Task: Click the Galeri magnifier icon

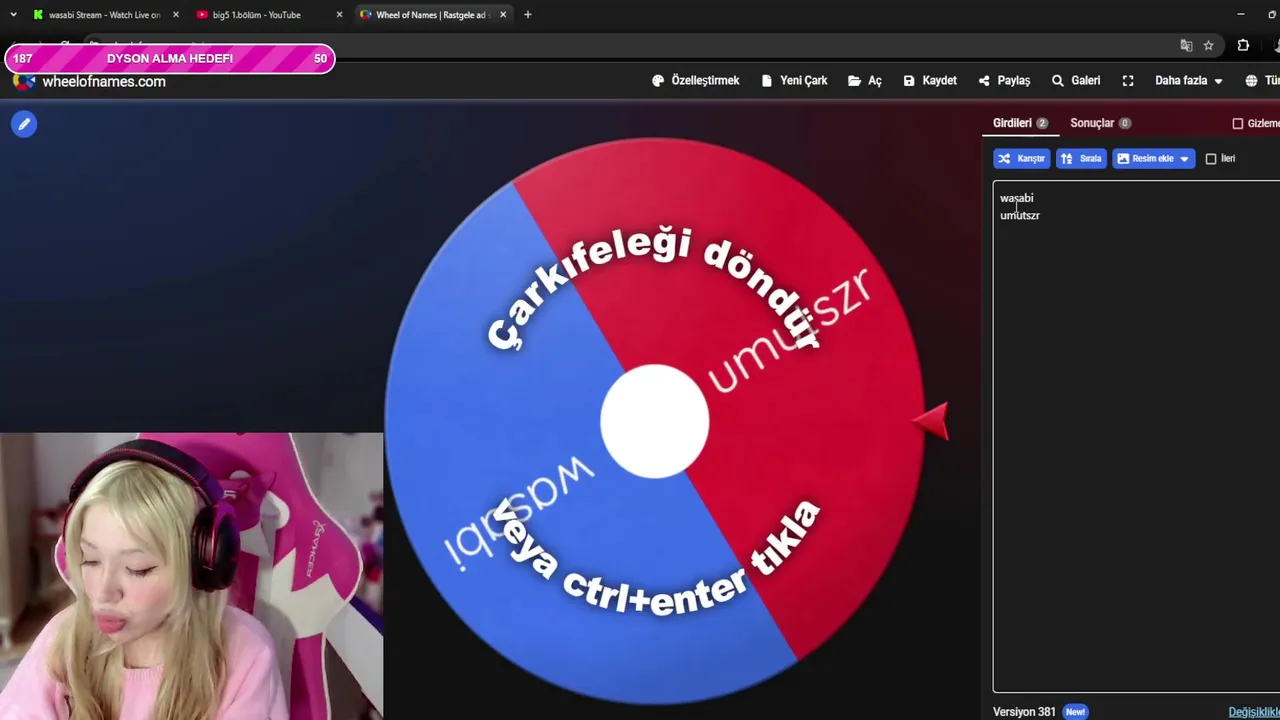Action: pyautogui.click(x=1057, y=81)
